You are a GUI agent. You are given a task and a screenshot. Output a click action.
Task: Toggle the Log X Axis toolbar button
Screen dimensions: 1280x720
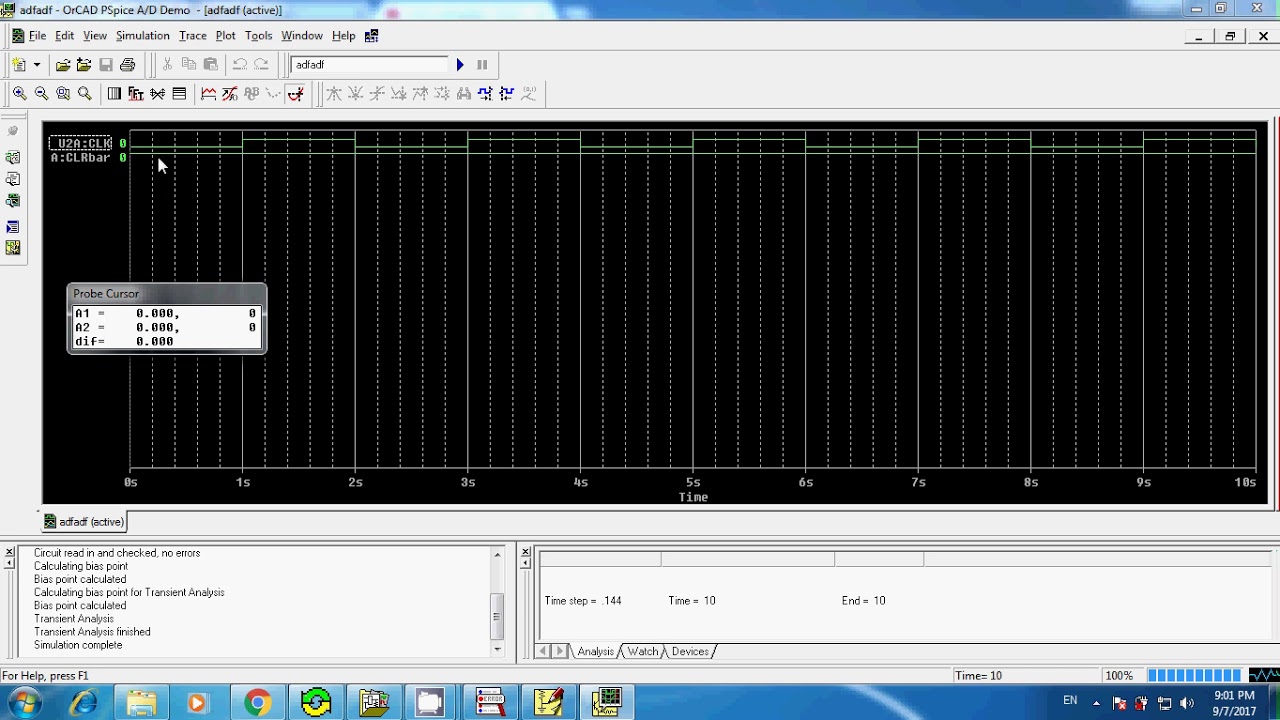click(x=114, y=93)
